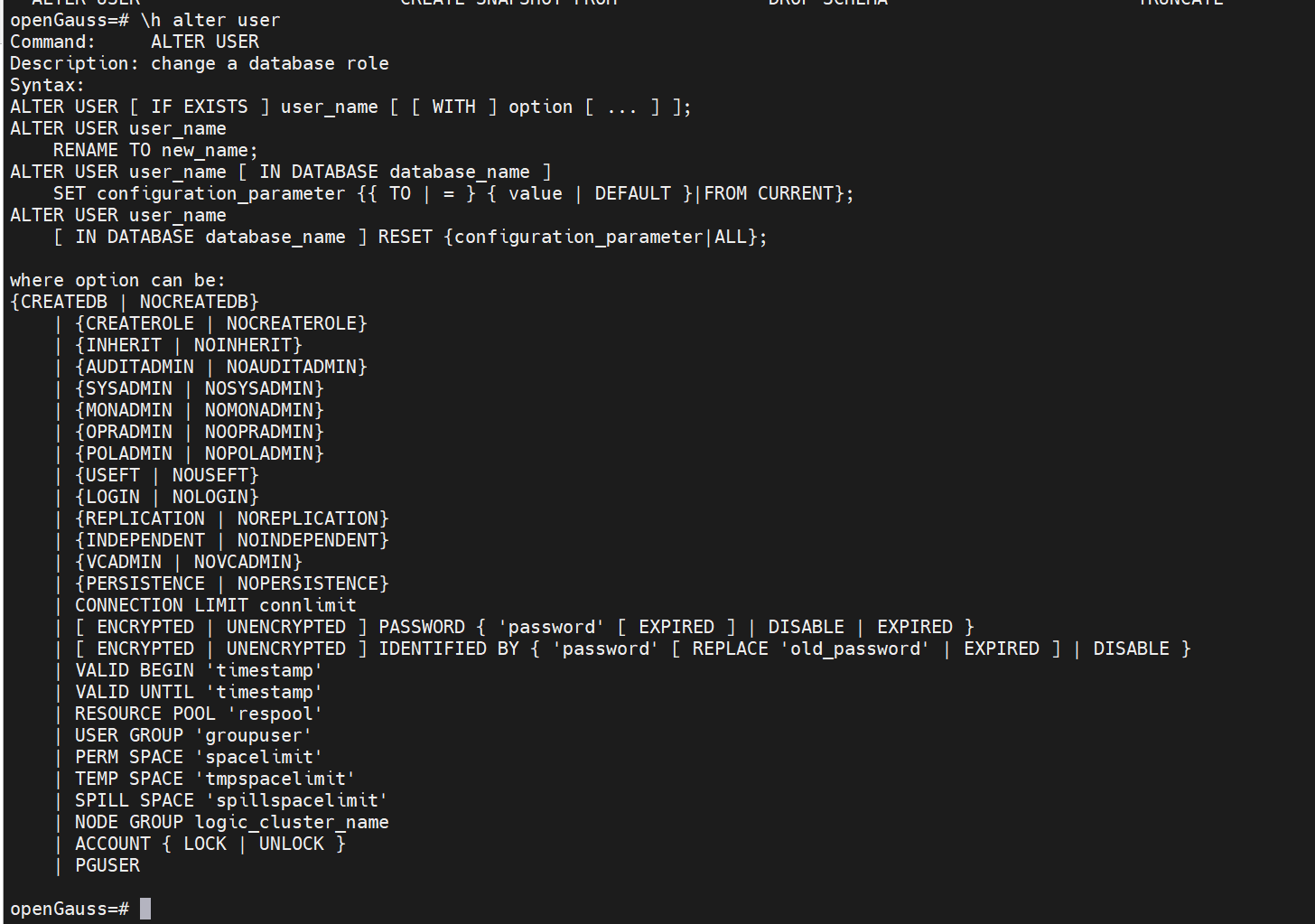The width and height of the screenshot is (1315, 924).
Task: Click the bottom openGauss=# prompt text
Action: [x=70, y=909]
